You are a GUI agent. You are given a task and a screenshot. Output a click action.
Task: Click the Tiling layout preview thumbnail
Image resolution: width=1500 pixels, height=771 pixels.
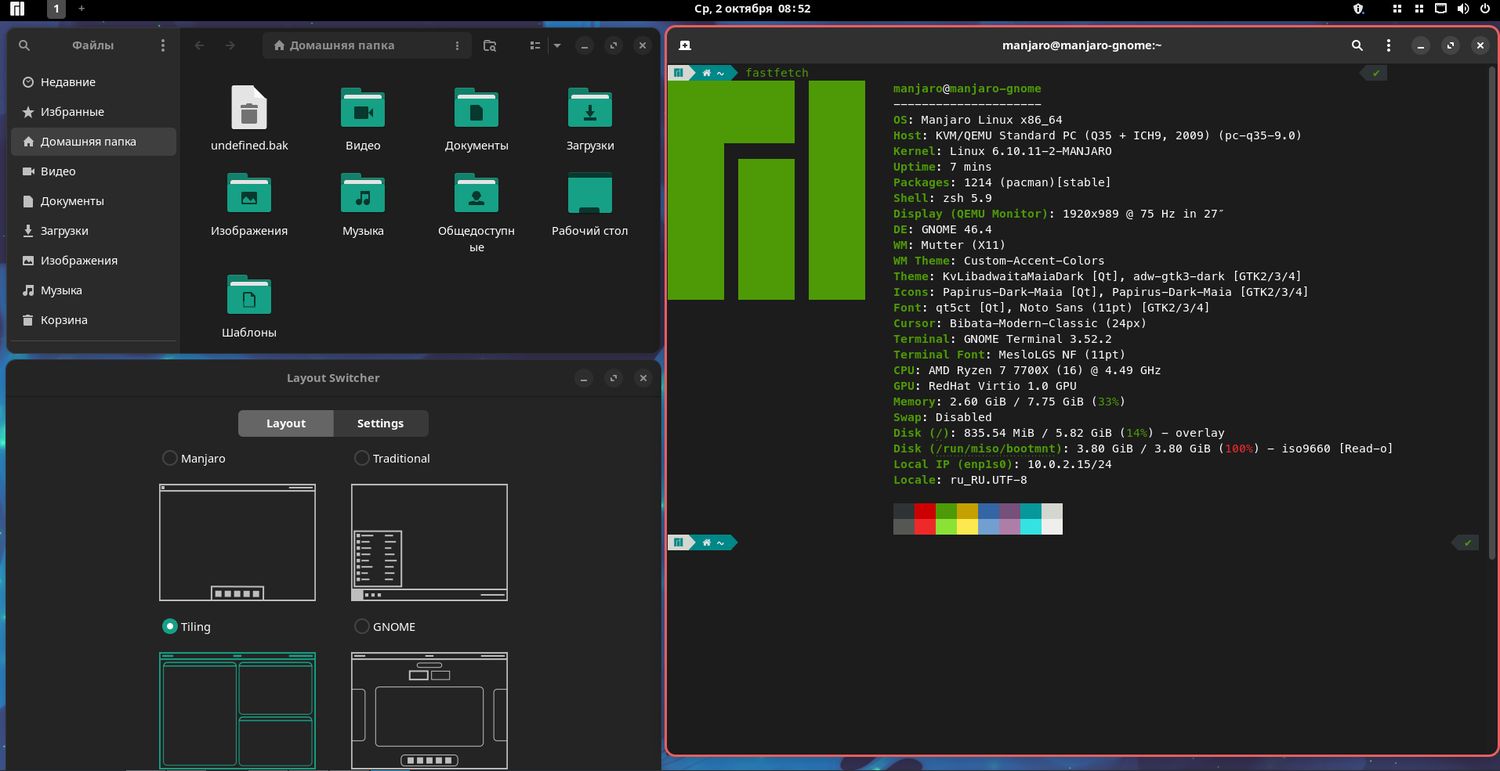coord(237,710)
